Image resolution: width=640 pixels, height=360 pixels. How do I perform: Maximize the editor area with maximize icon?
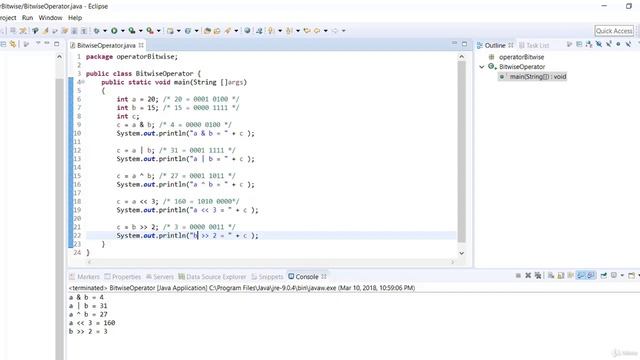click(464, 43)
